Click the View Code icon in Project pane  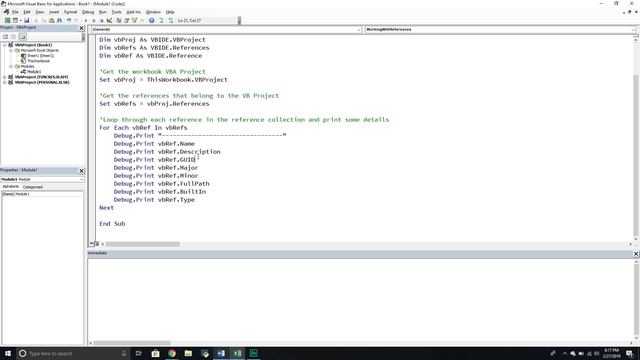click(5, 36)
